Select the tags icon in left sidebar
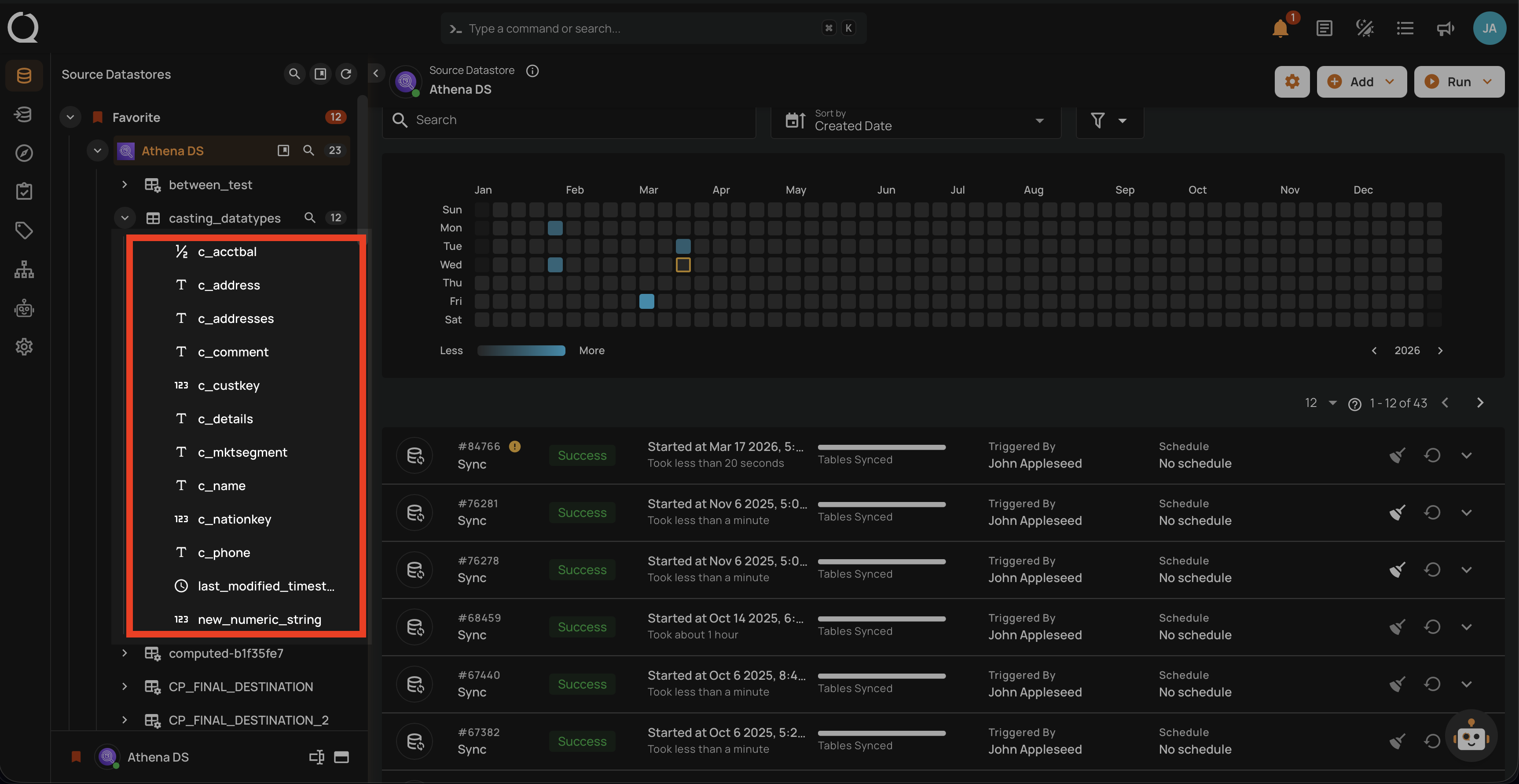The width and height of the screenshot is (1519, 784). click(24, 230)
